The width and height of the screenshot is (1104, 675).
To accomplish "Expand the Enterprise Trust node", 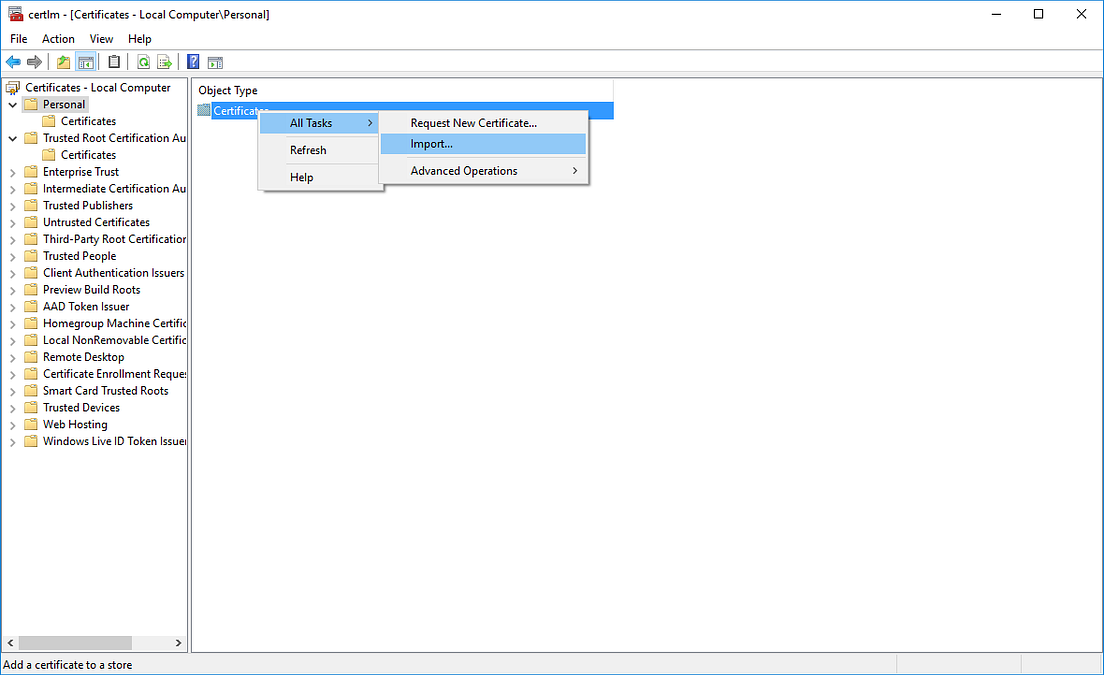I will tap(12, 171).
